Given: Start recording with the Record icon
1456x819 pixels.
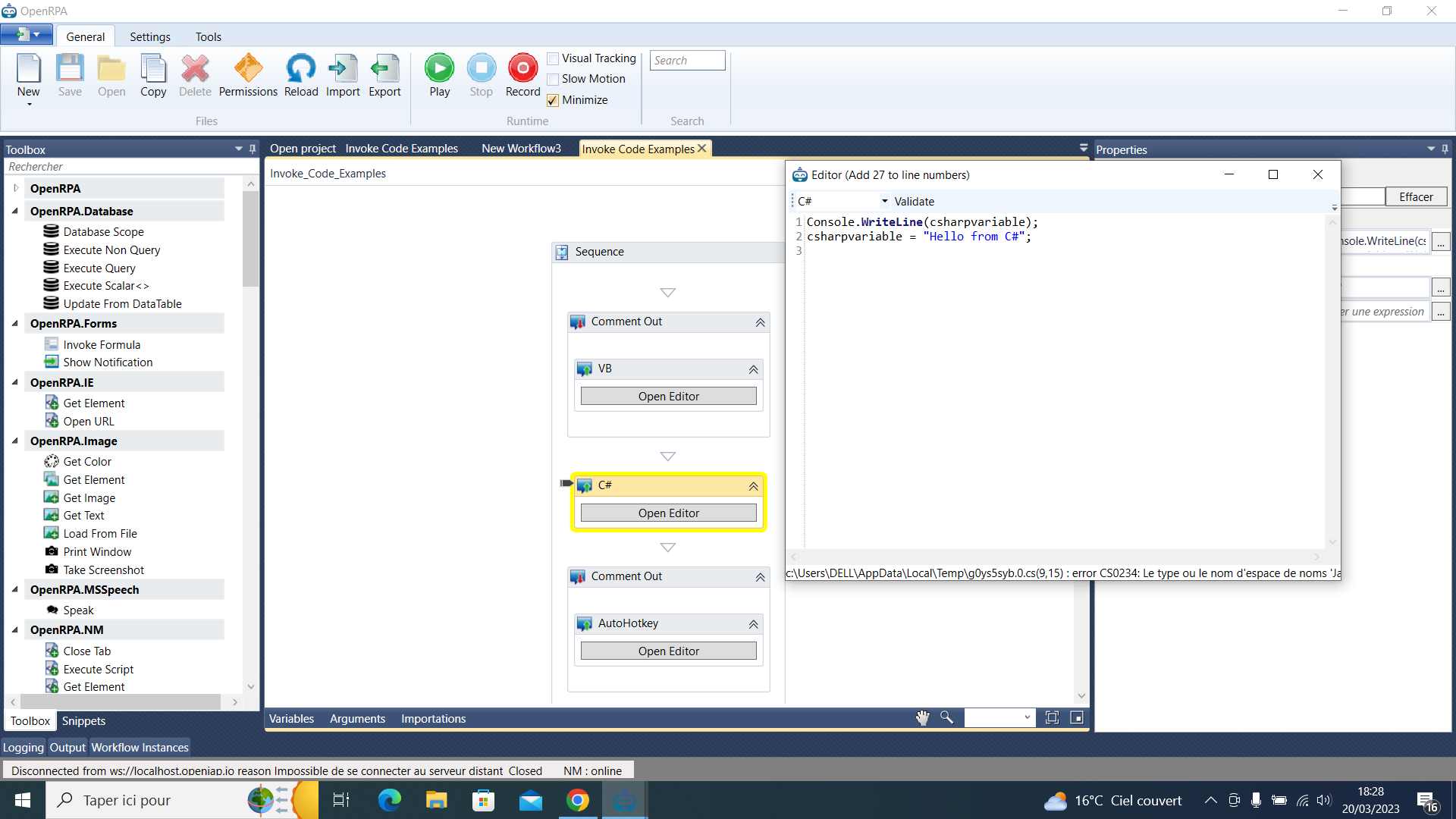Looking at the screenshot, I should point(522,68).
